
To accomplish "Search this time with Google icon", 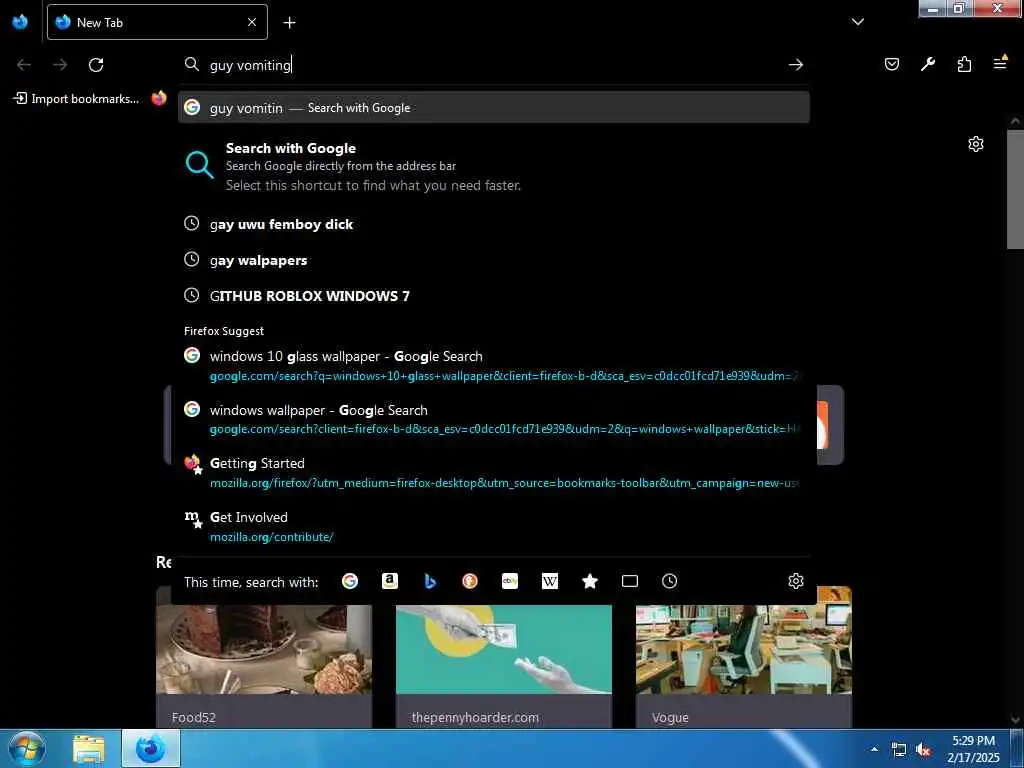I will 350,581.
